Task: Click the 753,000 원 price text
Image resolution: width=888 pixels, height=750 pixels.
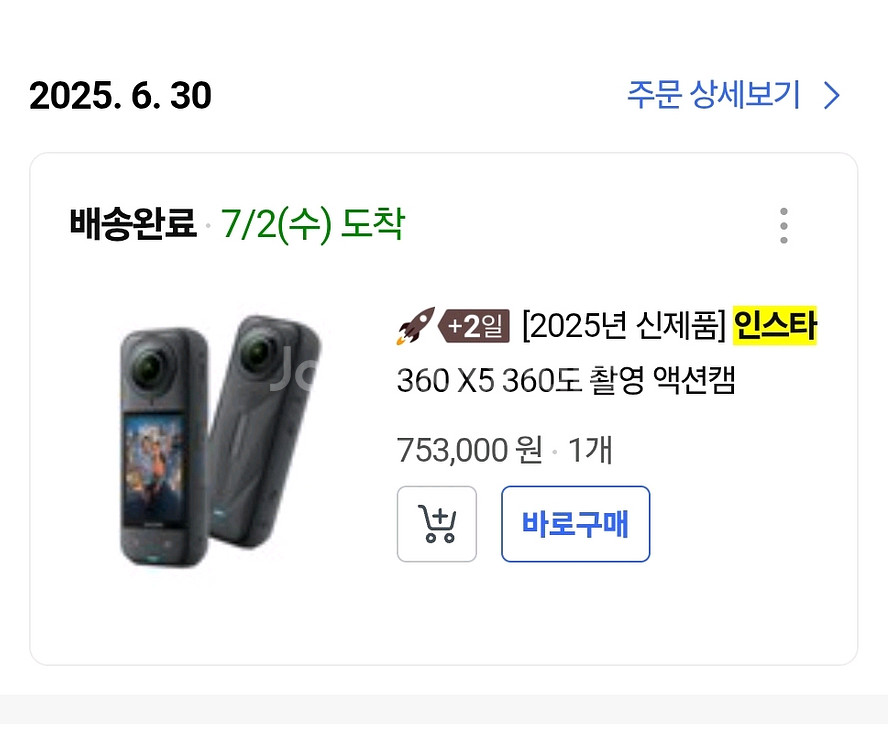Action: click(469, 451)
